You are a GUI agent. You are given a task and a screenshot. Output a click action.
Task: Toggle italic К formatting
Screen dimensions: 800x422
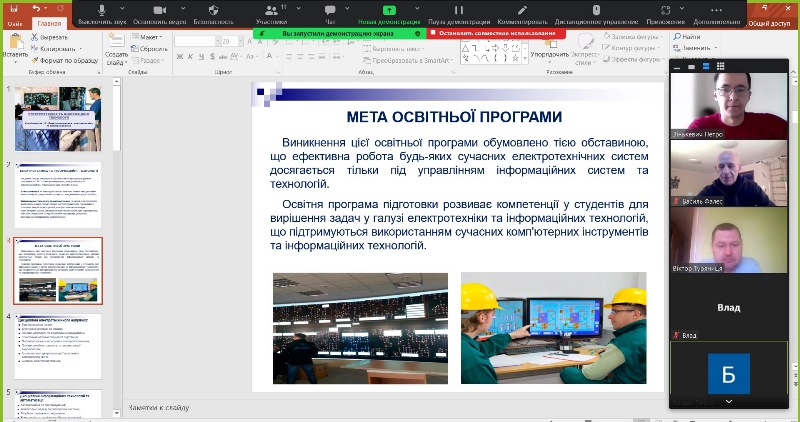point(190,57)
